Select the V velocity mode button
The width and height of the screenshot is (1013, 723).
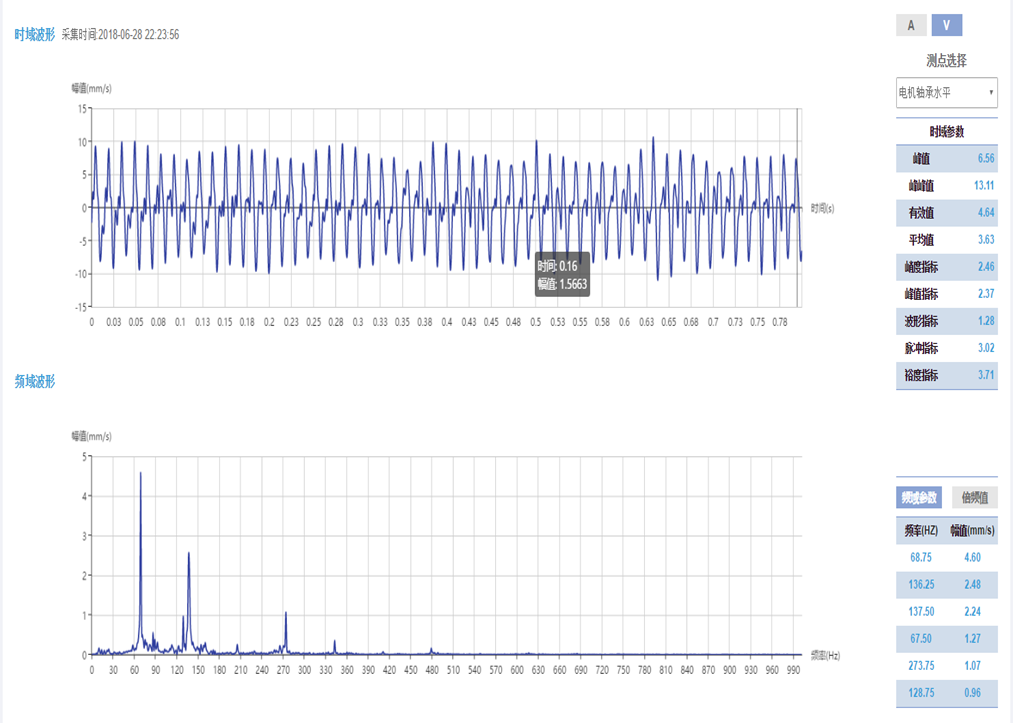click(946, 26)
